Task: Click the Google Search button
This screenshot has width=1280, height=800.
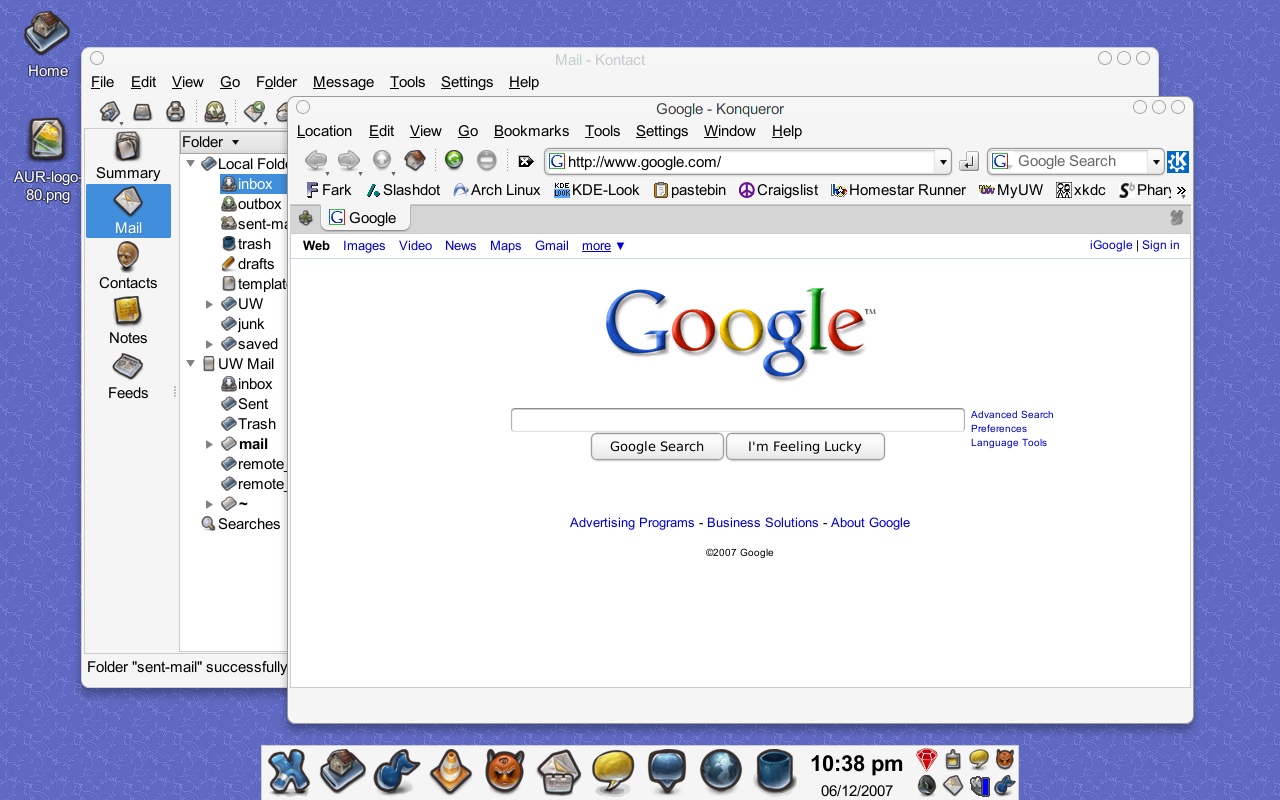Action: pyautogui.click(x=657, y=446)
